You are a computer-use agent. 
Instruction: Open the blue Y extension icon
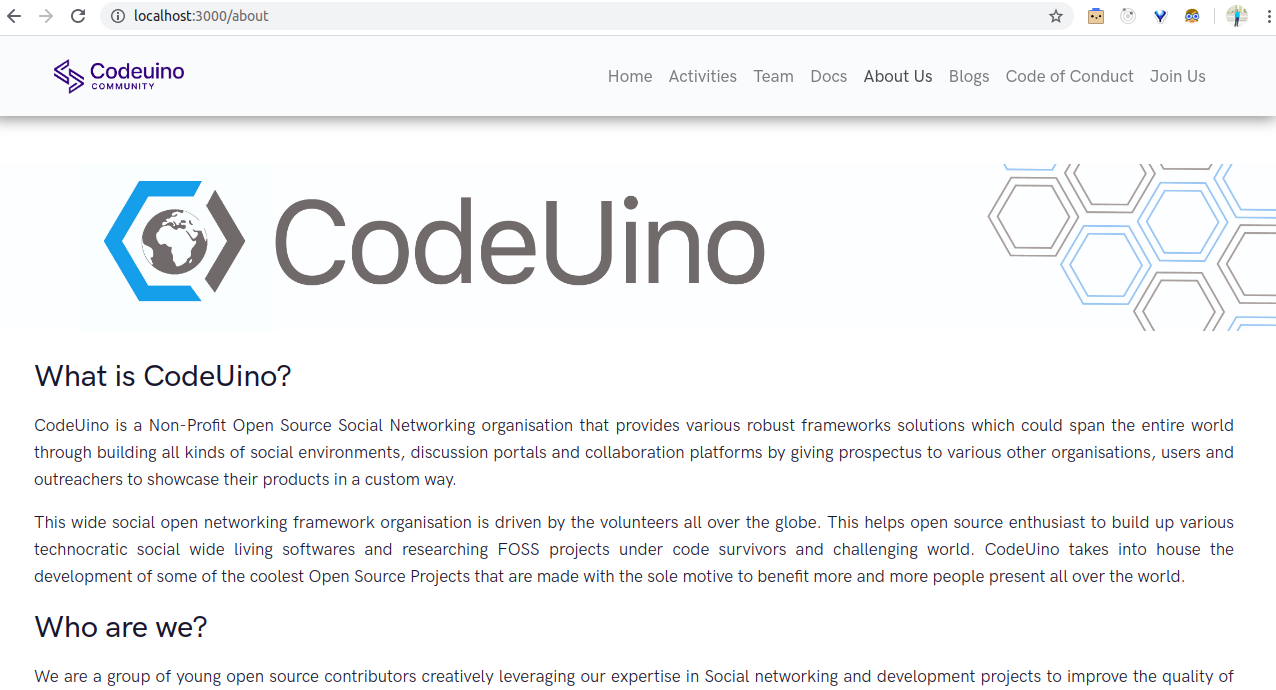click(x=1160, y=16)
